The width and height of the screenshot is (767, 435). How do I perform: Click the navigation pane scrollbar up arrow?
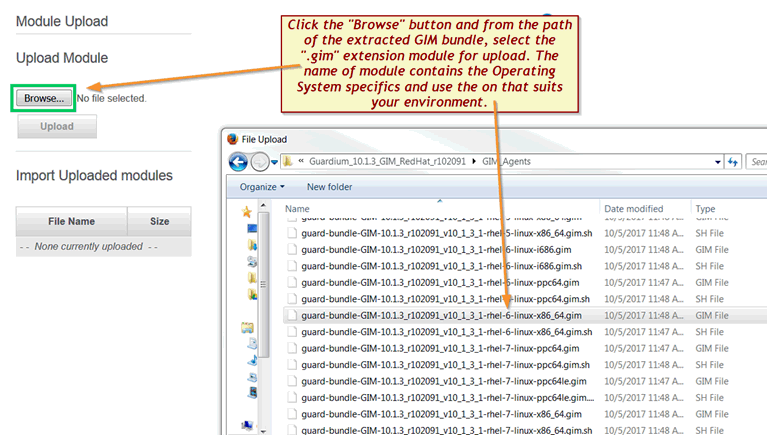tap(263, 206)
